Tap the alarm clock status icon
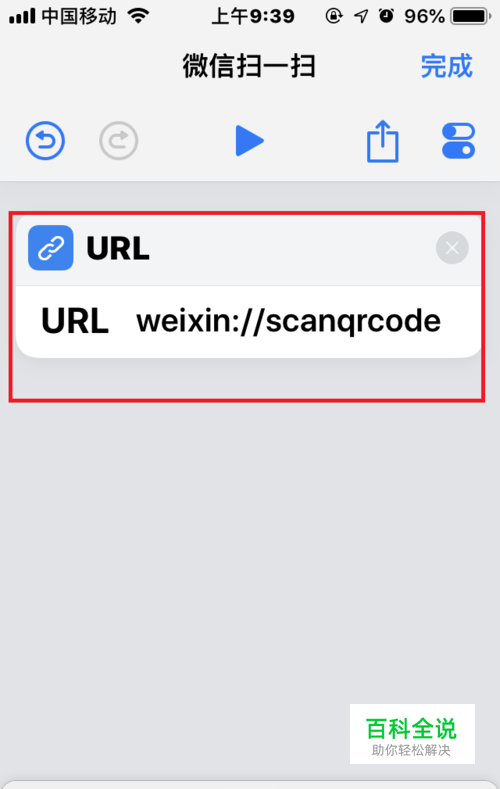Image resolution: width=500 pixels, height=789 pixels. [386, 16]
